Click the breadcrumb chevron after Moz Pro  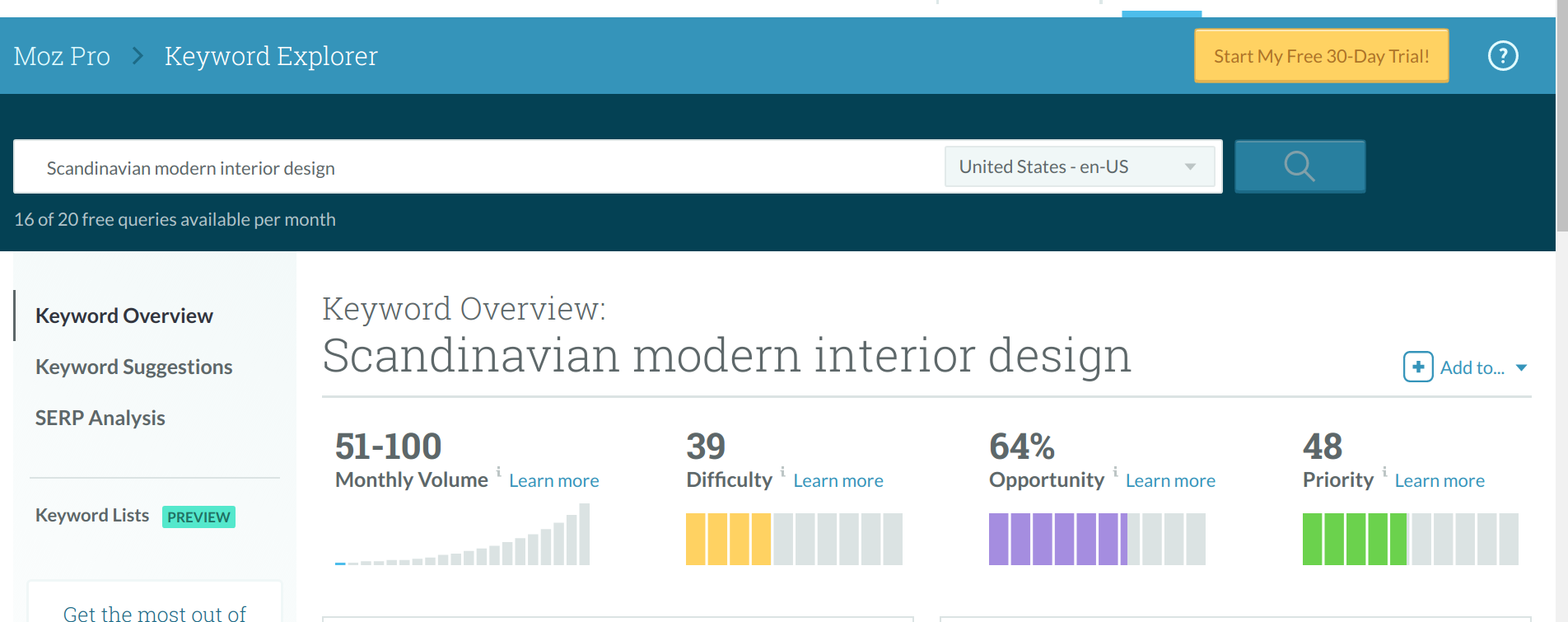point(138,56)
